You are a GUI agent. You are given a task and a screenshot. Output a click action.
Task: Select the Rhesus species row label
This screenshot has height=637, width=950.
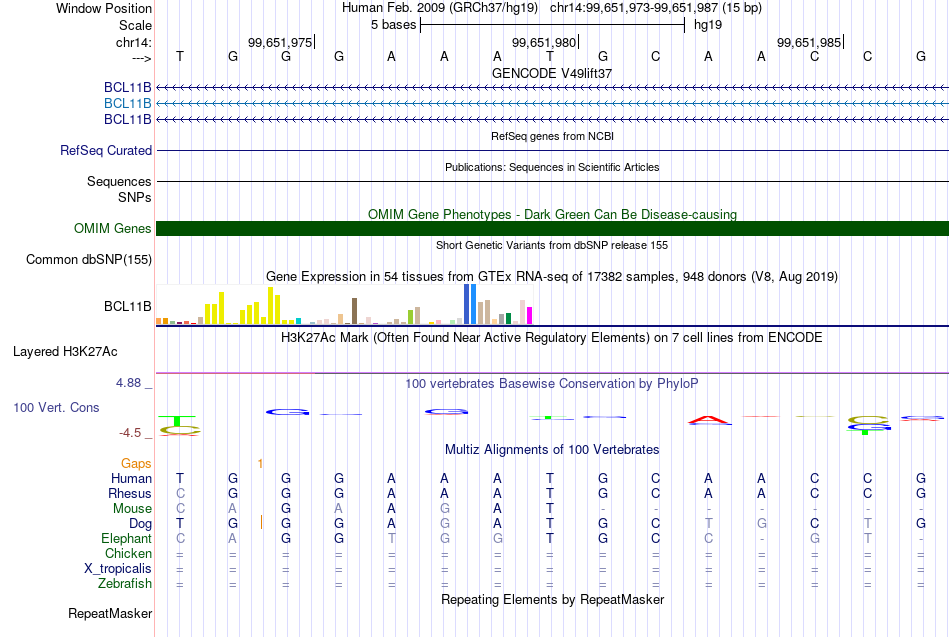tap(130, 494)
